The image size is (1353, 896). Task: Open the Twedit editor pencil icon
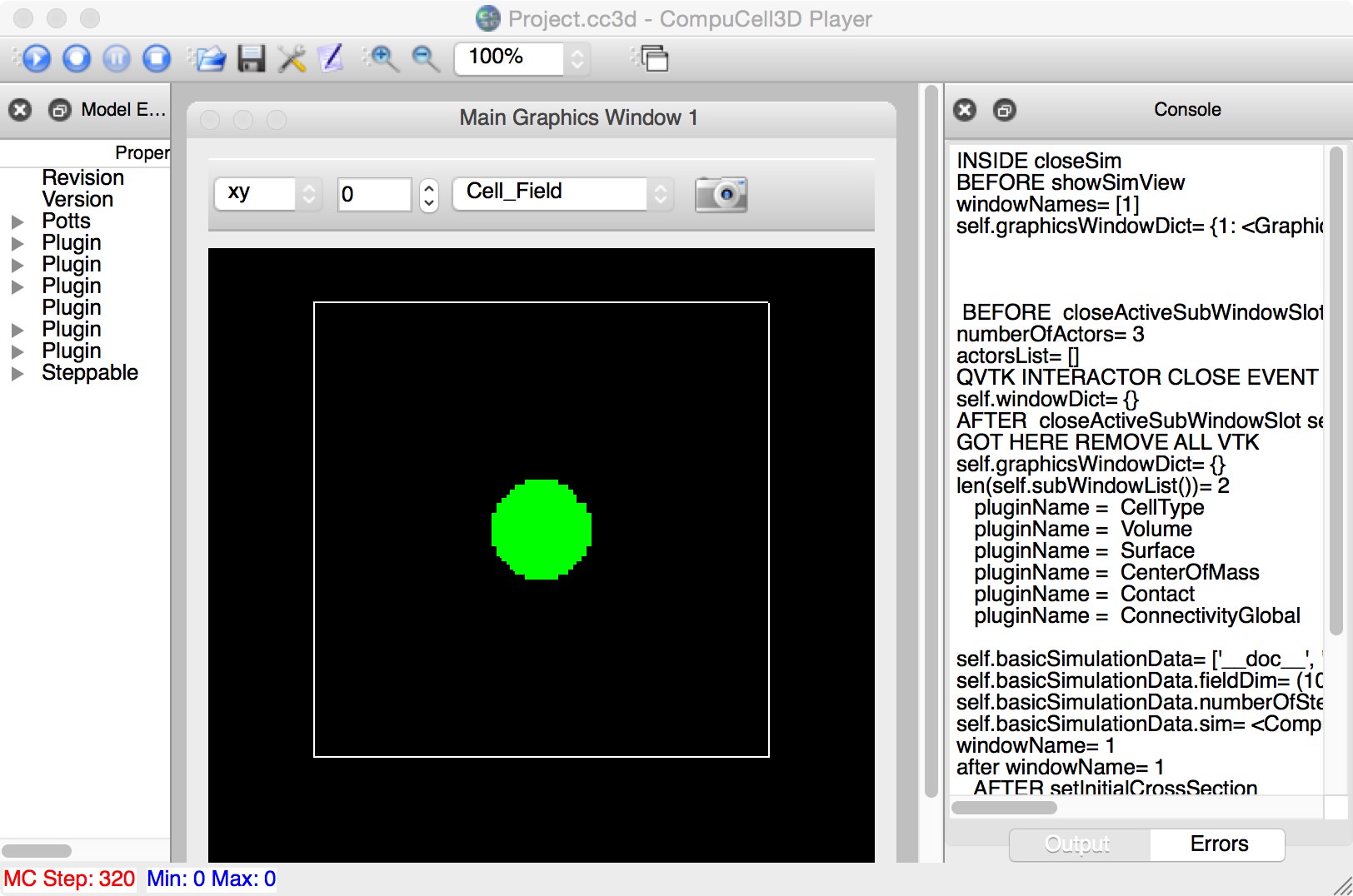pyautogui.click(x=332, y=58)
